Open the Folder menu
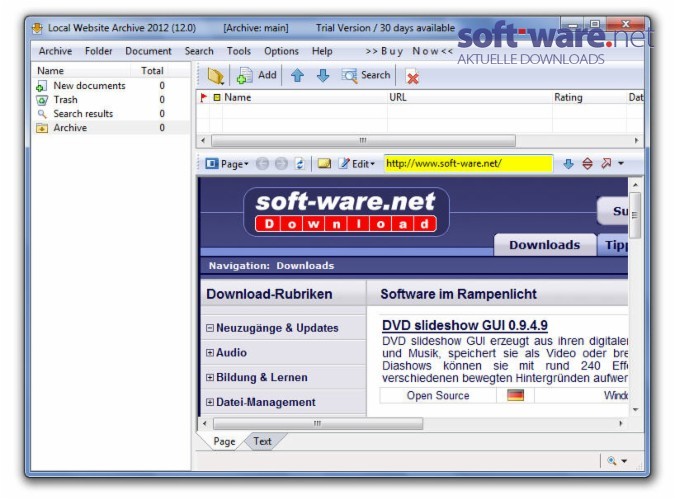675x500 pixels. [98, 51]
